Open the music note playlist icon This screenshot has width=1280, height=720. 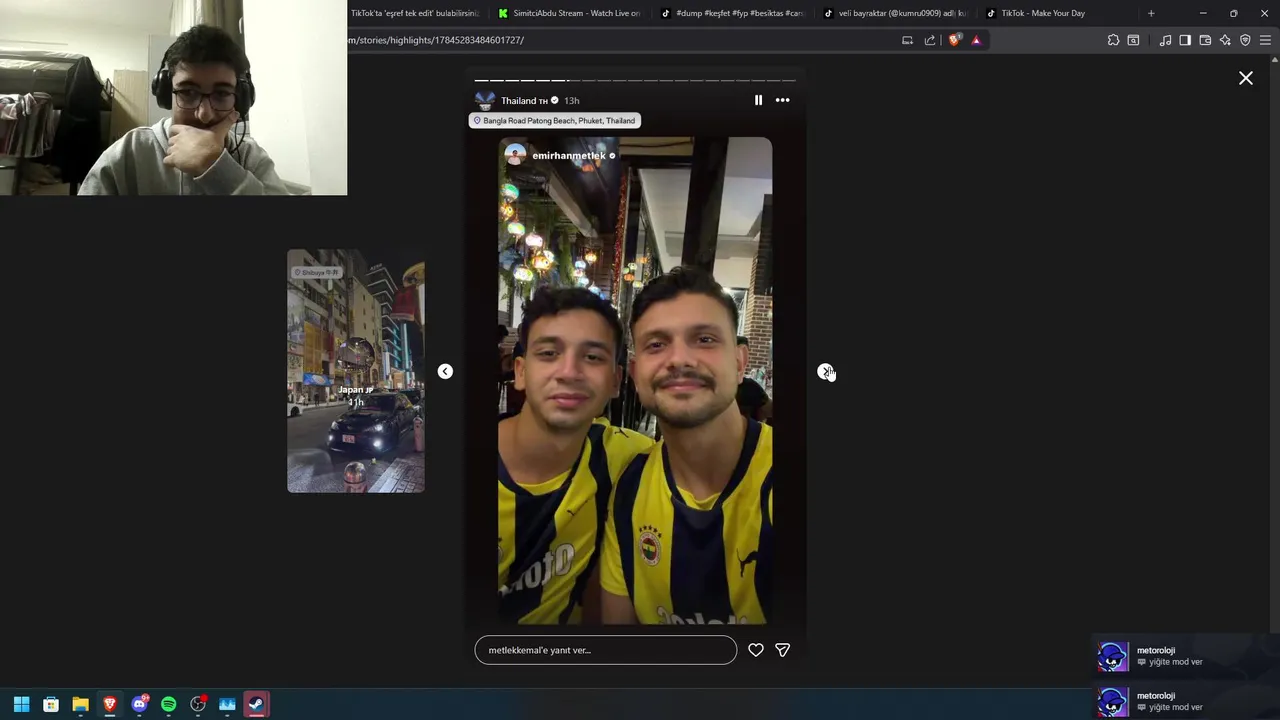1165,40
